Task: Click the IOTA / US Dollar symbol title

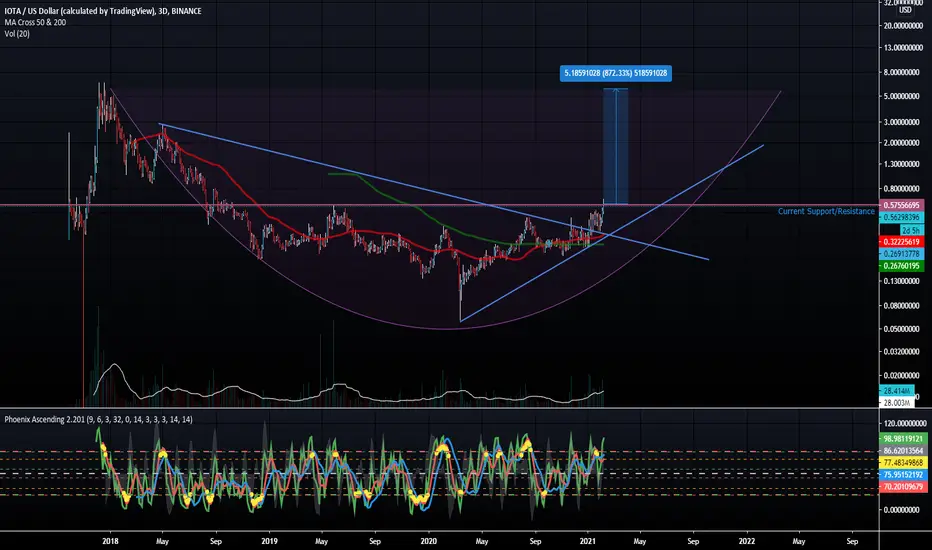Action: (x=103, y=11)
